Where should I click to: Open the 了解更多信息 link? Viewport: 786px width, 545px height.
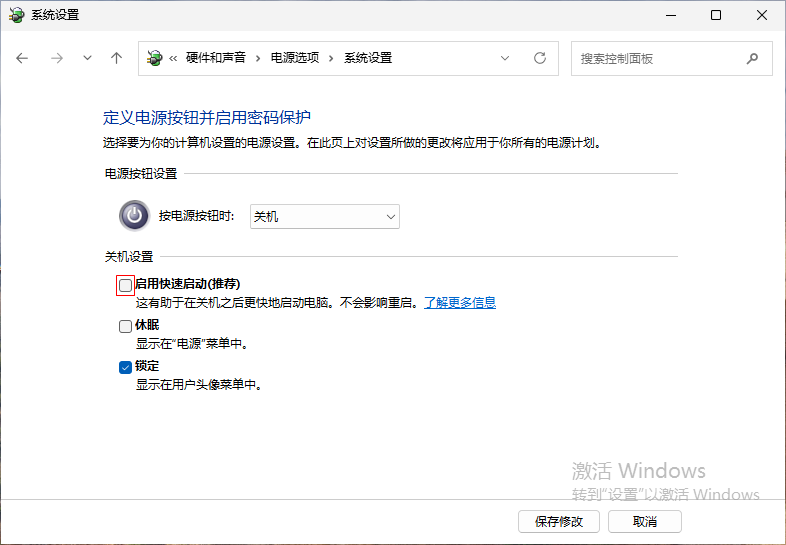point(460,302)
